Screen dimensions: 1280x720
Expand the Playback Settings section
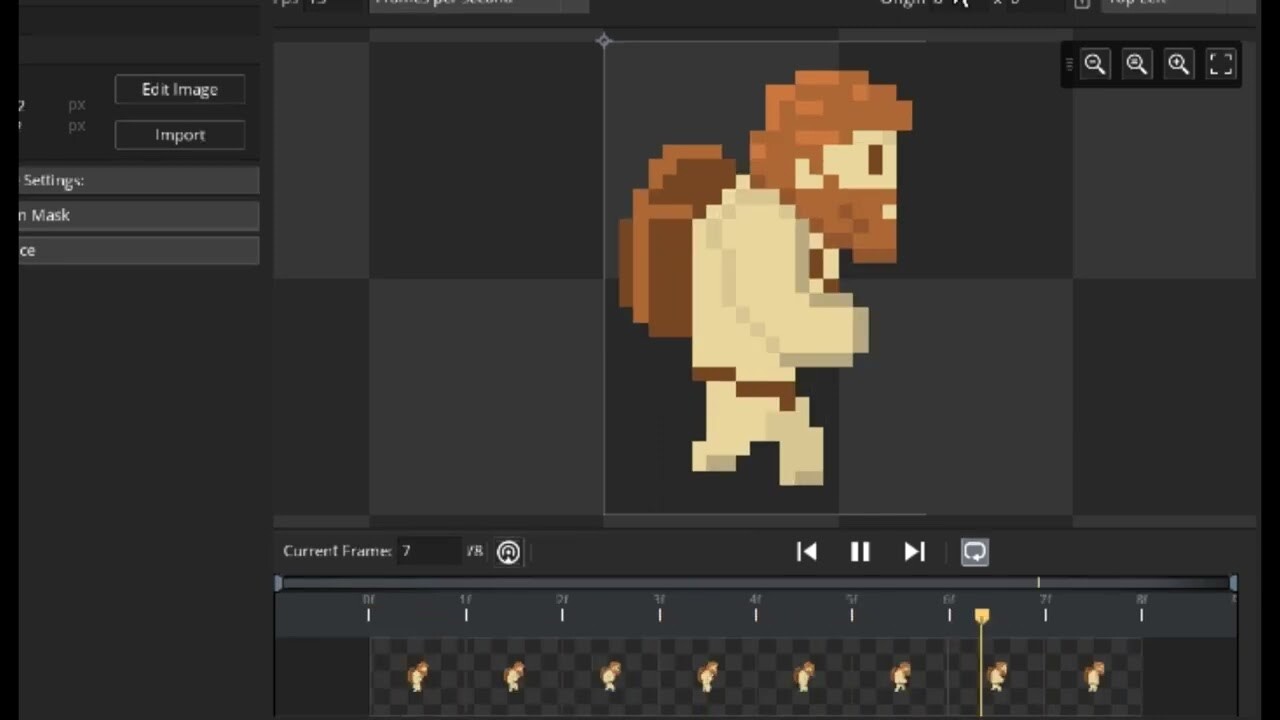coord(130,180)
